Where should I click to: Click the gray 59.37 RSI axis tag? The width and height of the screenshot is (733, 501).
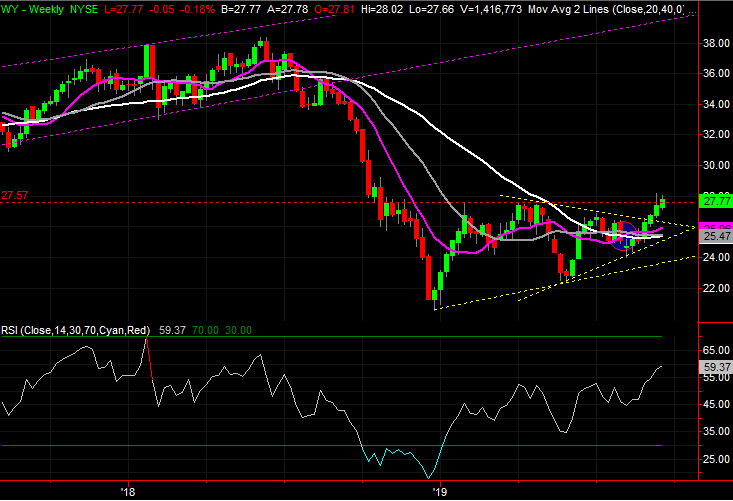717,367
